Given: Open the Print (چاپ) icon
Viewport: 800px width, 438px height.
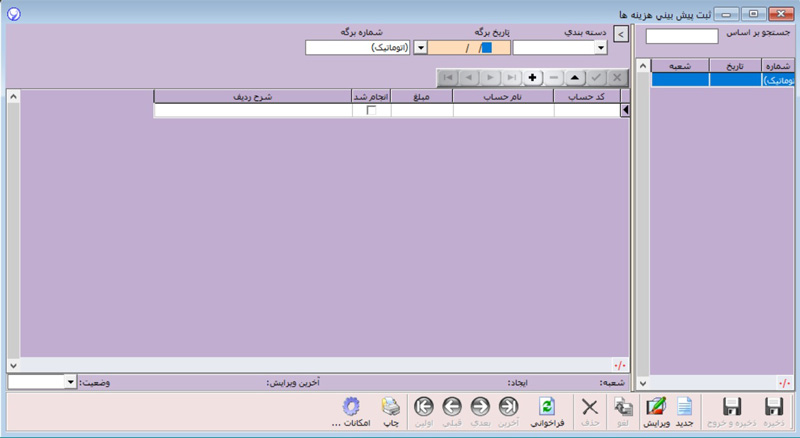Looking at the screenshot, I should pos(392,409).
